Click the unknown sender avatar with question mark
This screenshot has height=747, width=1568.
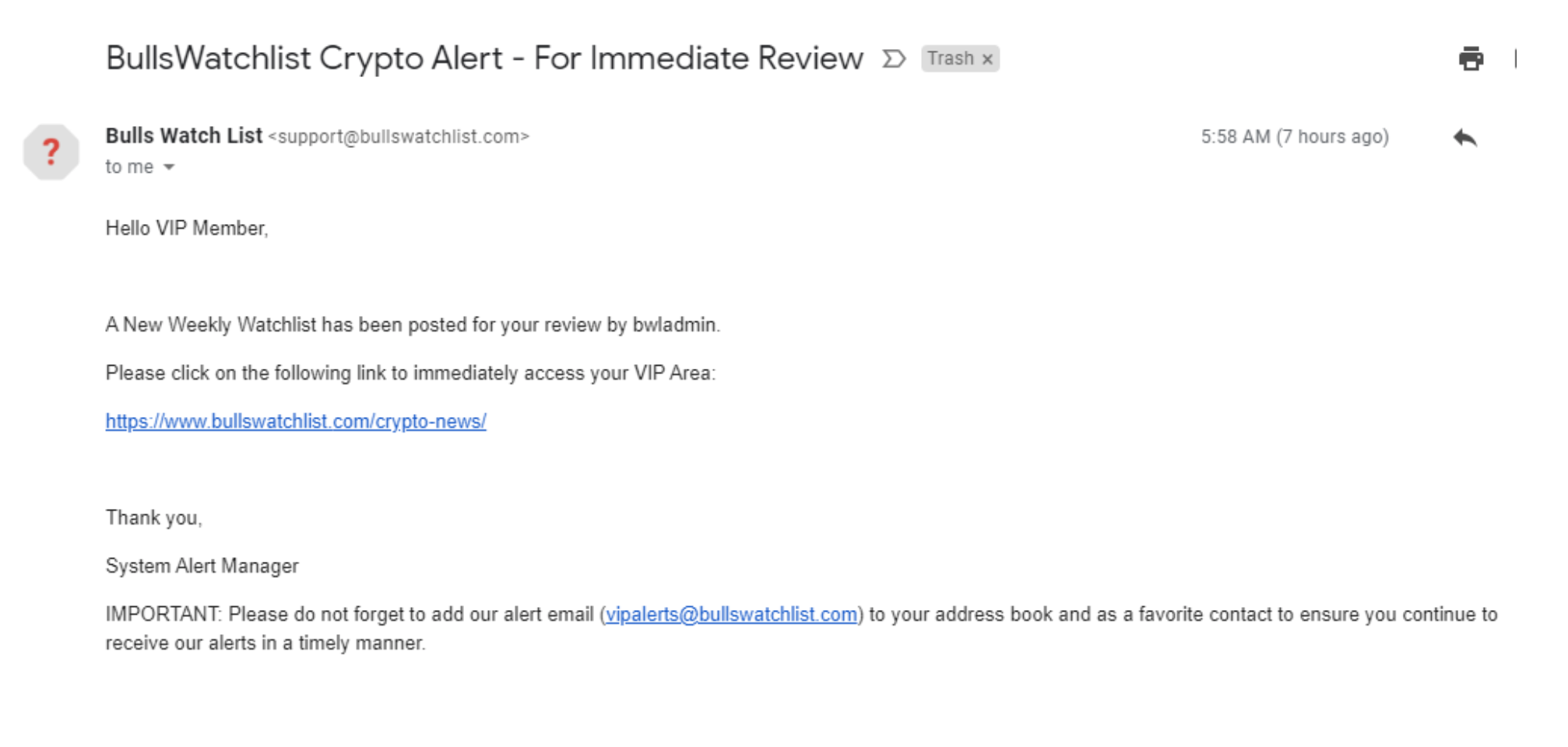pos(51,152)
